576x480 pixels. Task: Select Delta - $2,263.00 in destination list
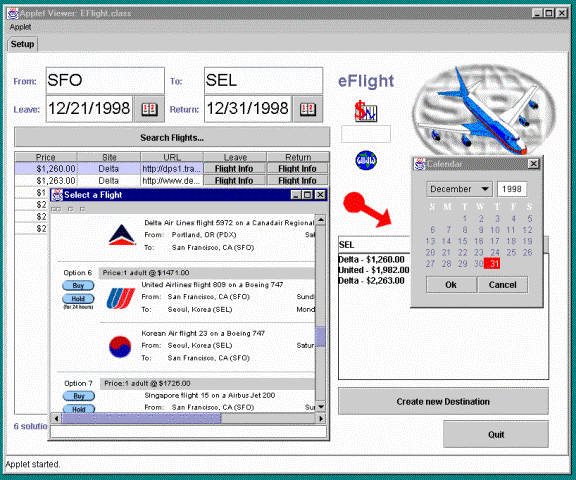[371, 281]
